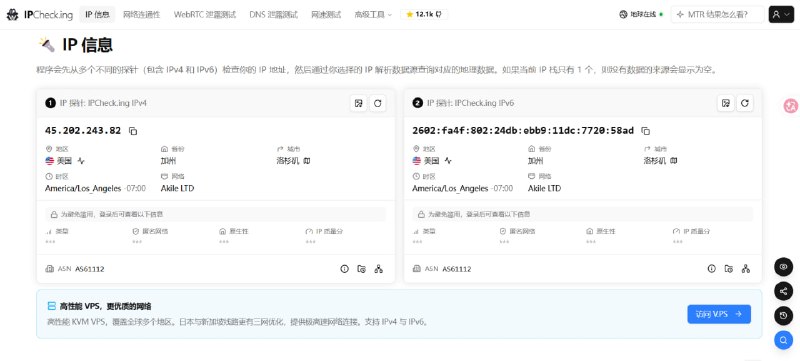Export IPv6 card as image

click(x=726, y=103)
